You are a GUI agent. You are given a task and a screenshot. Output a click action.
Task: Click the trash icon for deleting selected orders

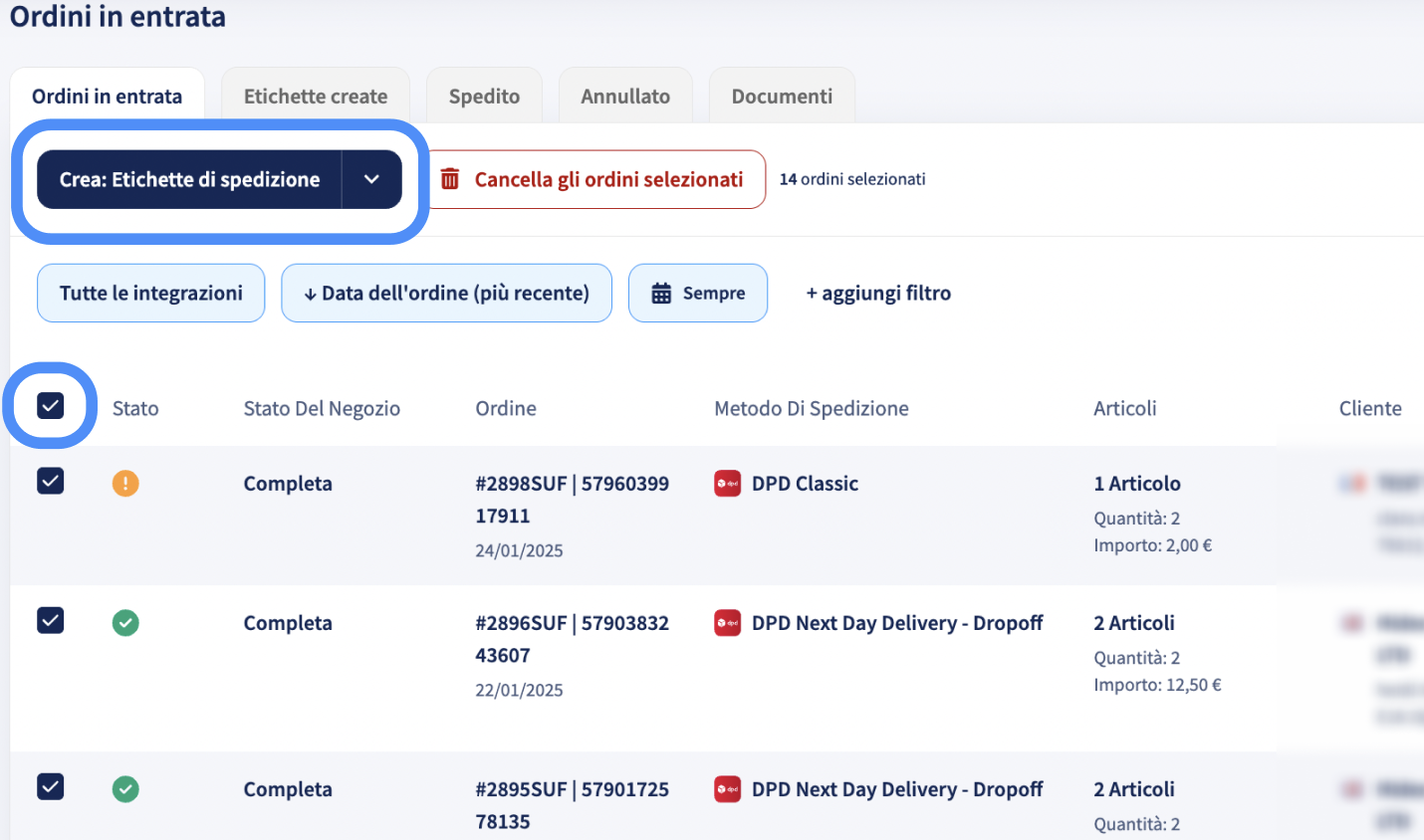450,179
